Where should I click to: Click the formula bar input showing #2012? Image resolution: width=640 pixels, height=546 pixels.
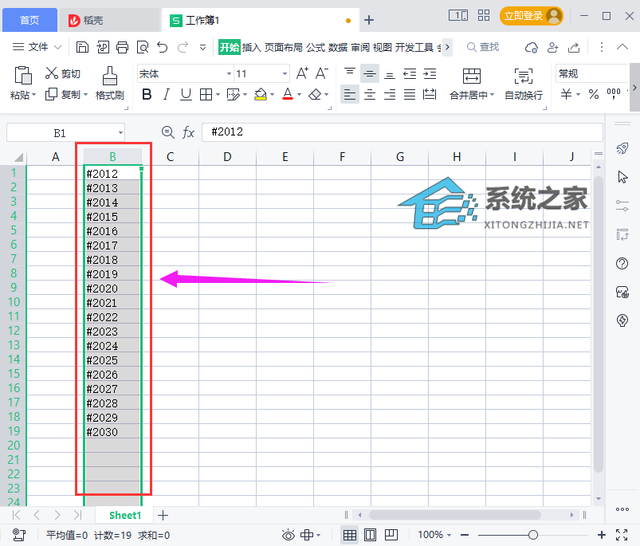point(402,132)
